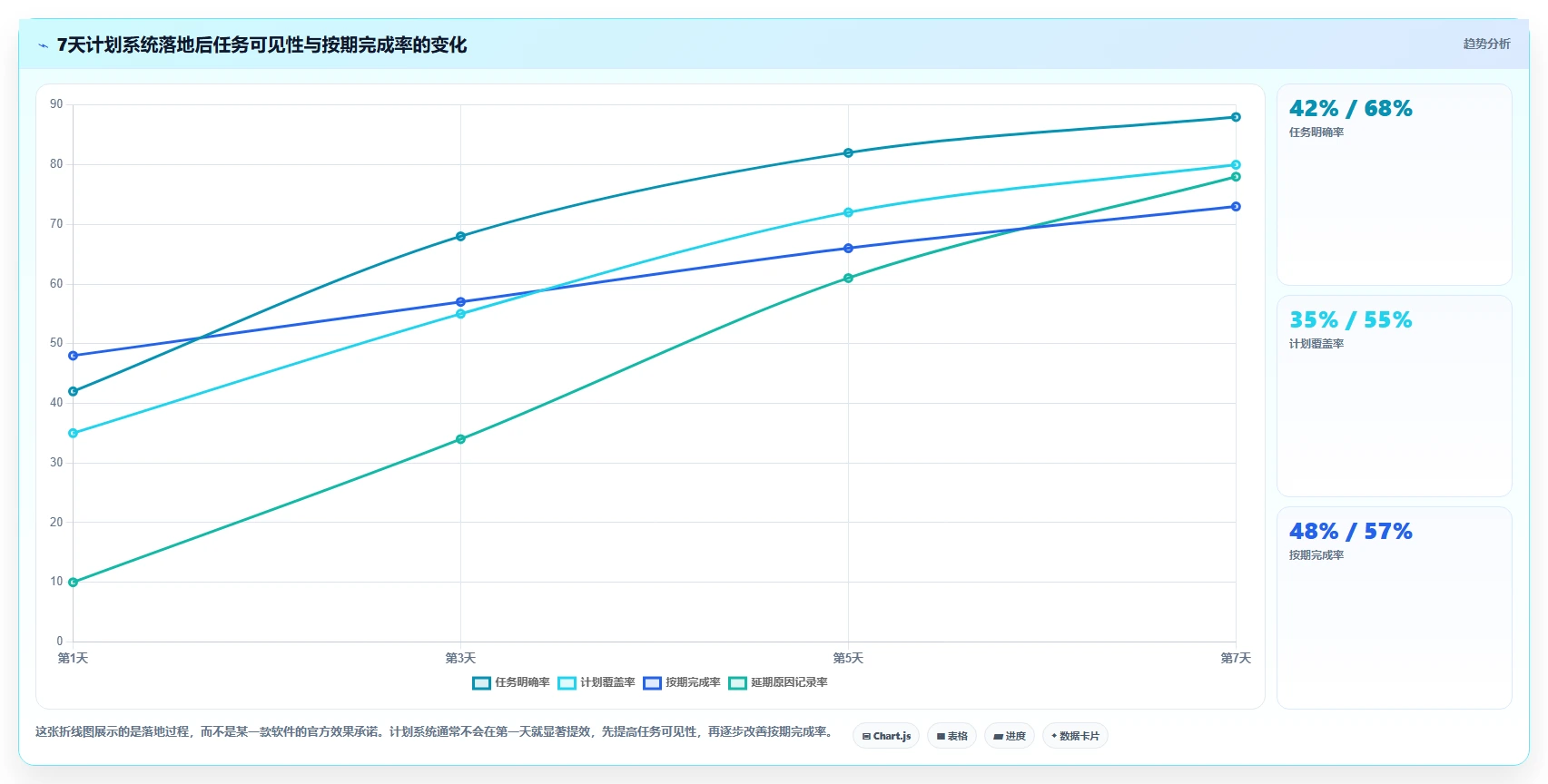
Task: Click the 计划覆盖率 data point at 第5天
Action: [x=848, y=212]
